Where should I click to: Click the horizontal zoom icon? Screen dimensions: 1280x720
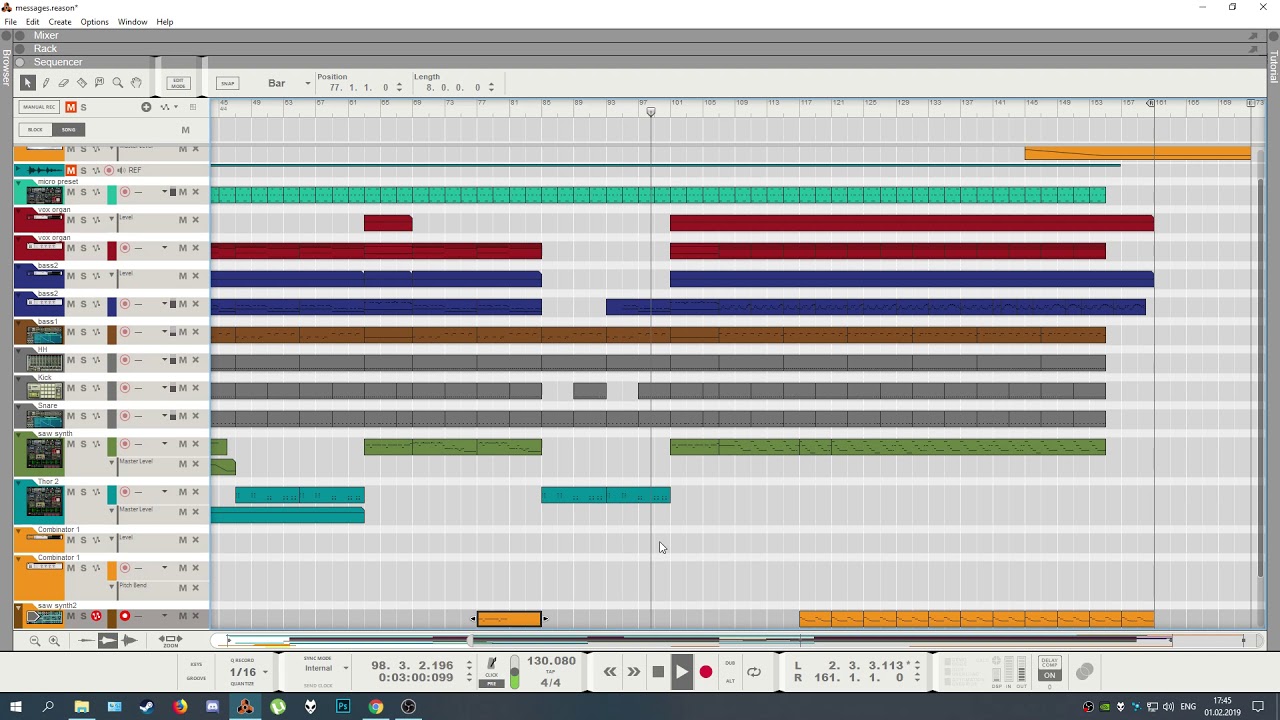[171, 640]
